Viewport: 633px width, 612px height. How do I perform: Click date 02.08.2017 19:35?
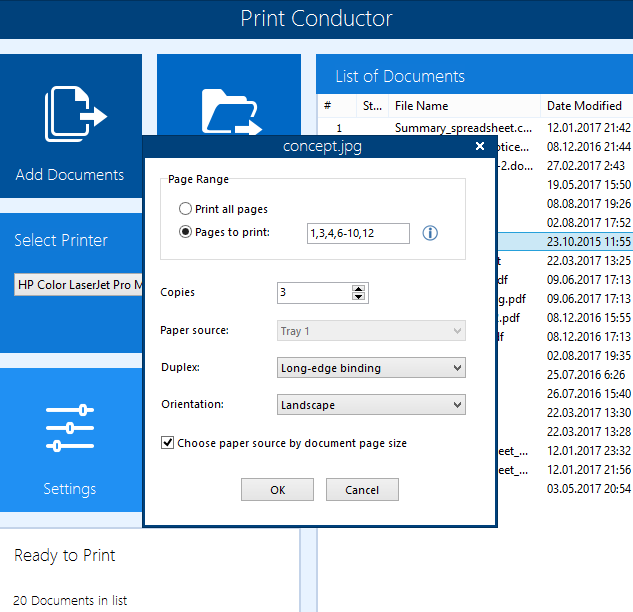click(x=589, y=355)
